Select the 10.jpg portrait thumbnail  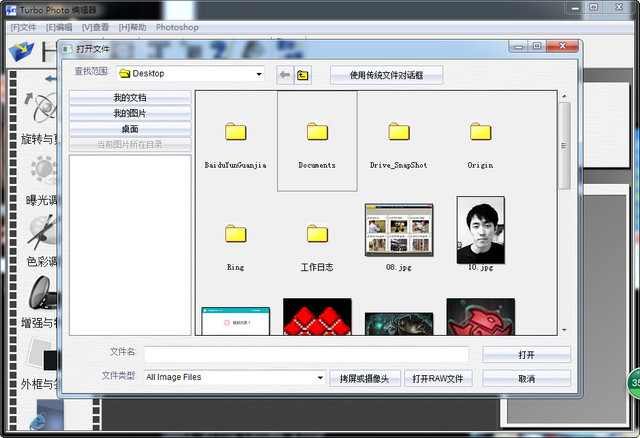pos(480,229)
